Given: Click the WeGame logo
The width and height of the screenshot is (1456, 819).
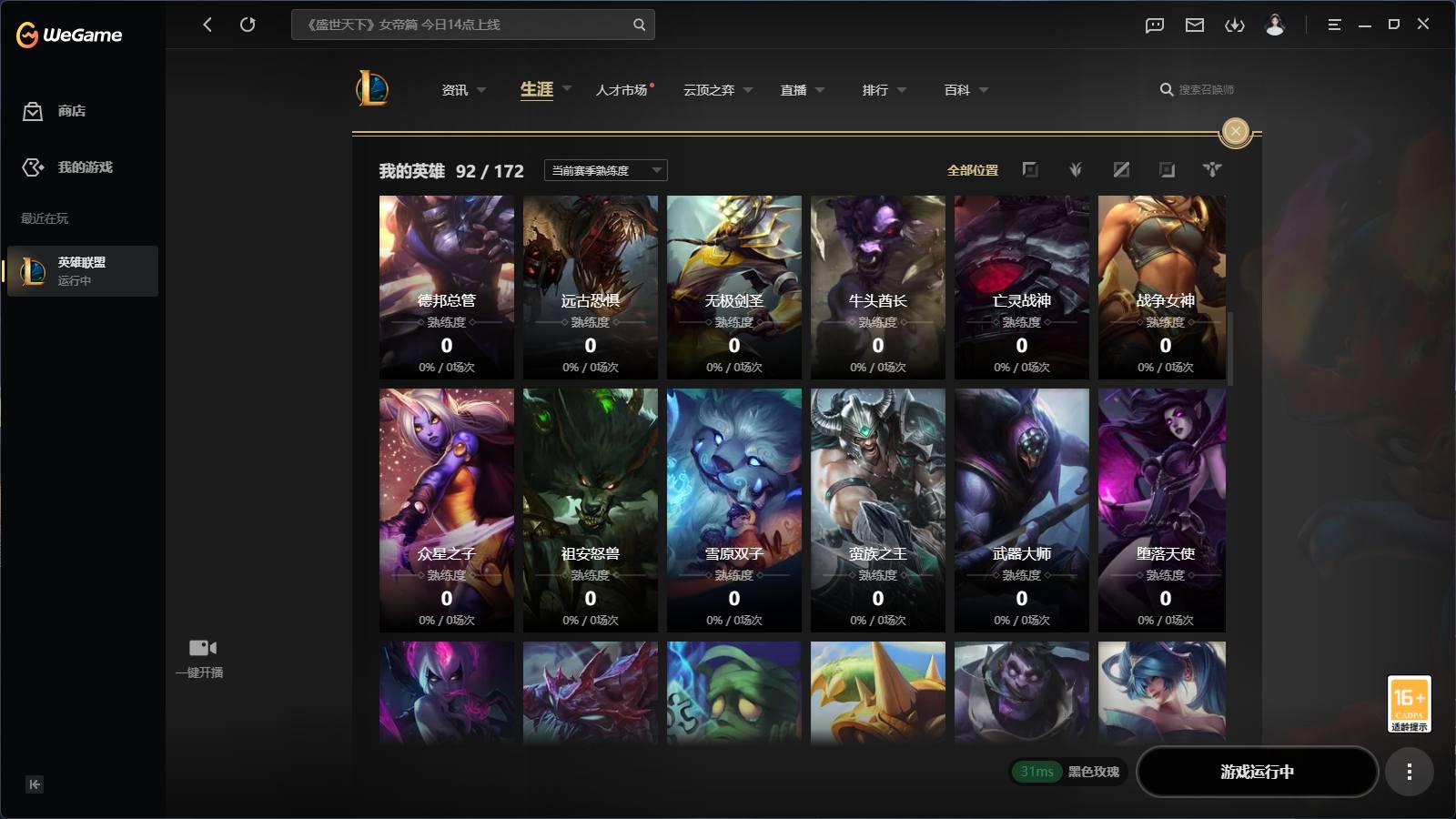Looking at the screenshot, I should coord(69,35).
